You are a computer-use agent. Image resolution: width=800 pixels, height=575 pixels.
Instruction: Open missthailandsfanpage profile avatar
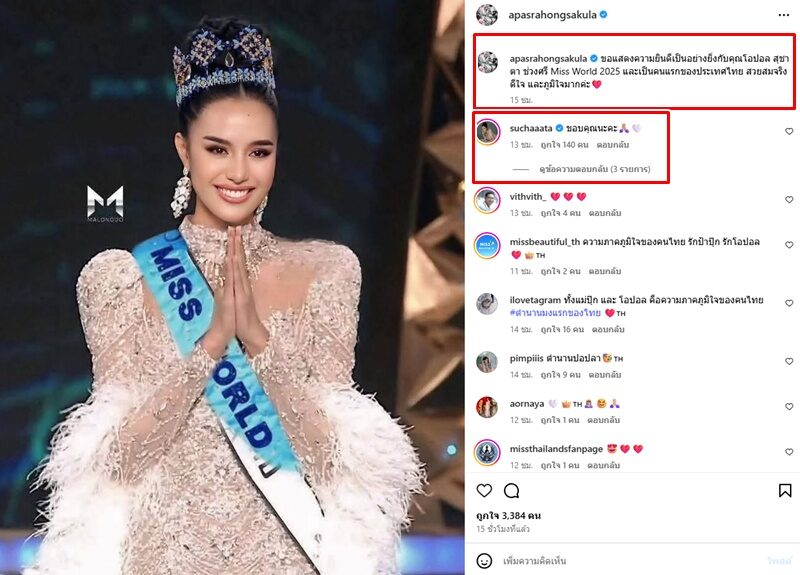487,452
